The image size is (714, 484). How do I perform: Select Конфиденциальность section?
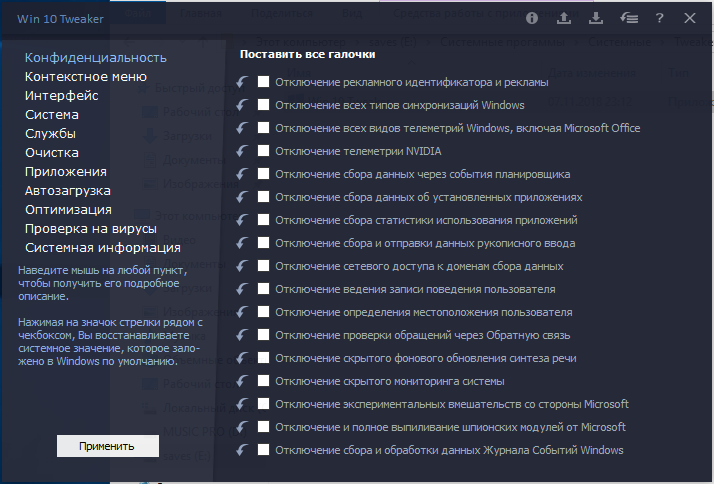tap(96, 58)
